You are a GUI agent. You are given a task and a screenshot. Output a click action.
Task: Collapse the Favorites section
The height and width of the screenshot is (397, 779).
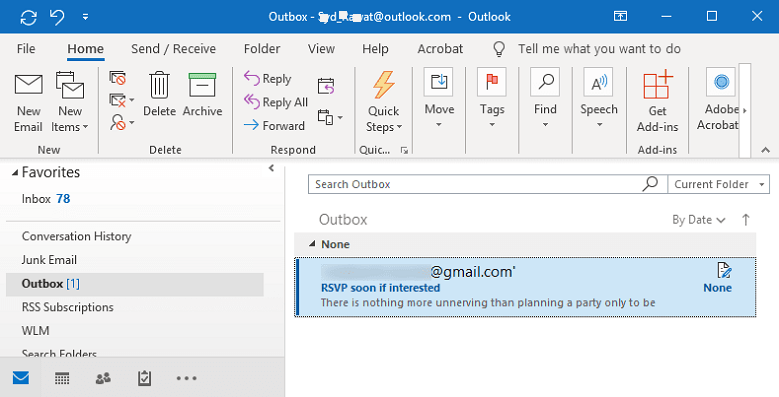click(x=15, y=173)
